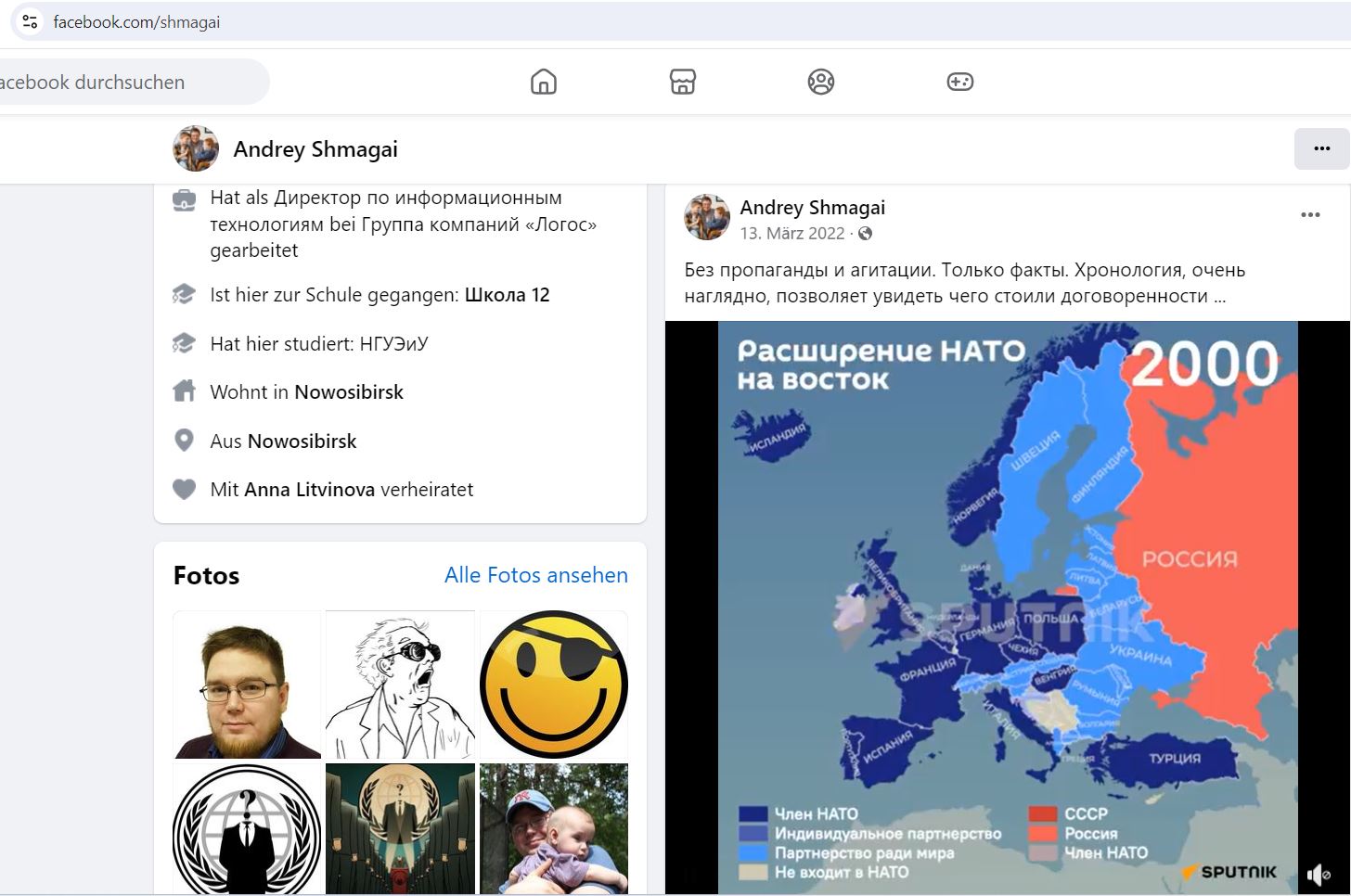Open the Anonymous suit figure hall thumbnail
This screenshot has height=896, width=1351.
400,828
